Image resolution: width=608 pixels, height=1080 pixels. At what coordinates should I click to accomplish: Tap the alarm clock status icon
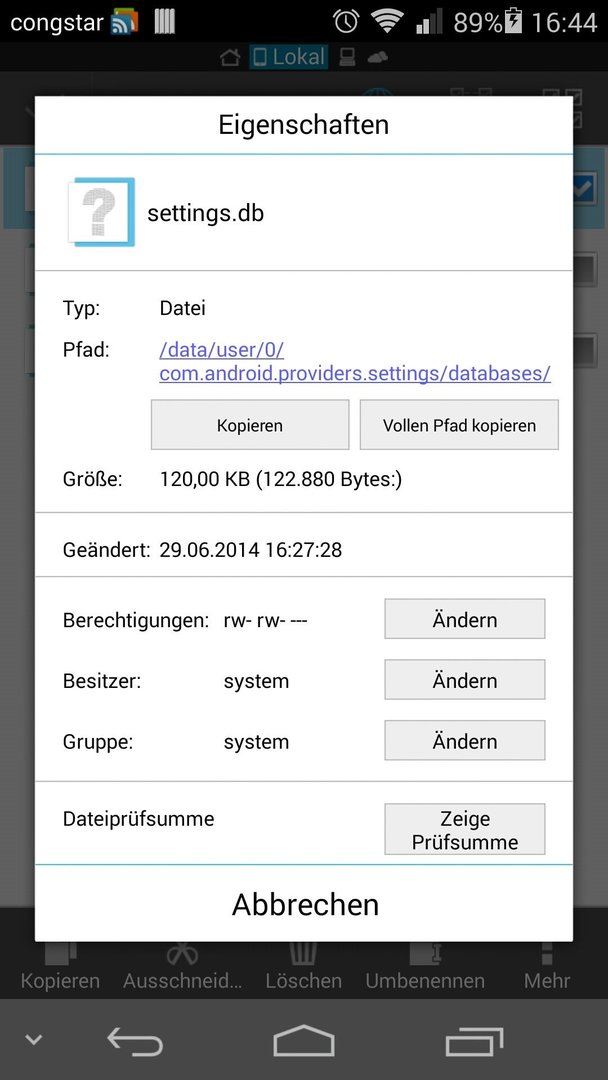(346, 22)
